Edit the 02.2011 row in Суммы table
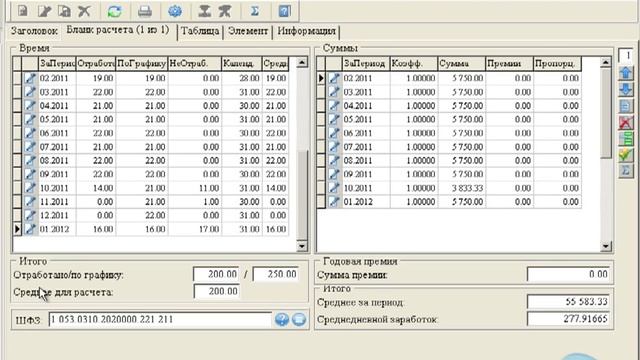Screen dimensions: 640x360 (x=334, y=78)
